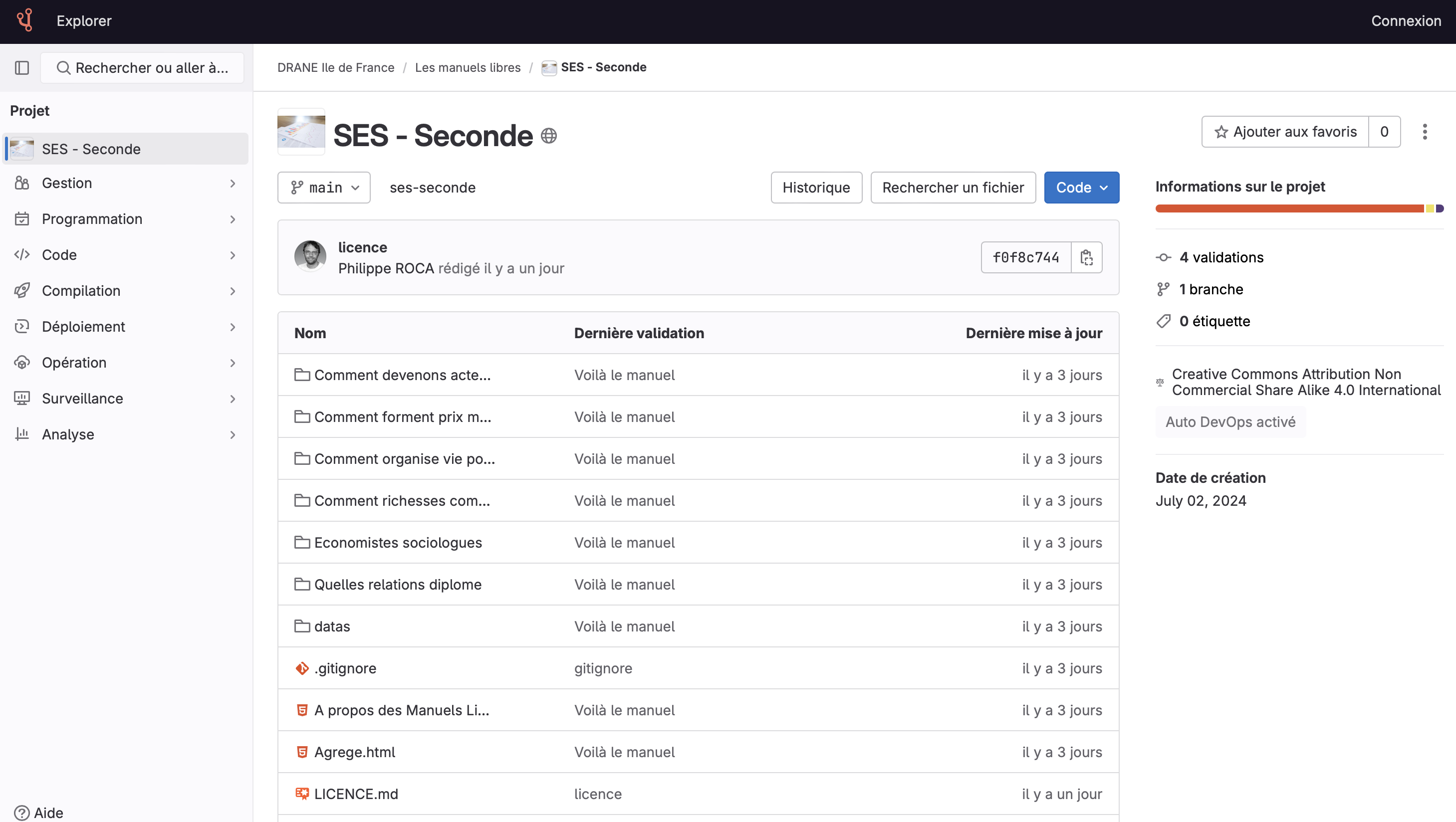Click the étiquette tag icon
Viewport: 1456px width, 822px height.
tap(1163, 321)
